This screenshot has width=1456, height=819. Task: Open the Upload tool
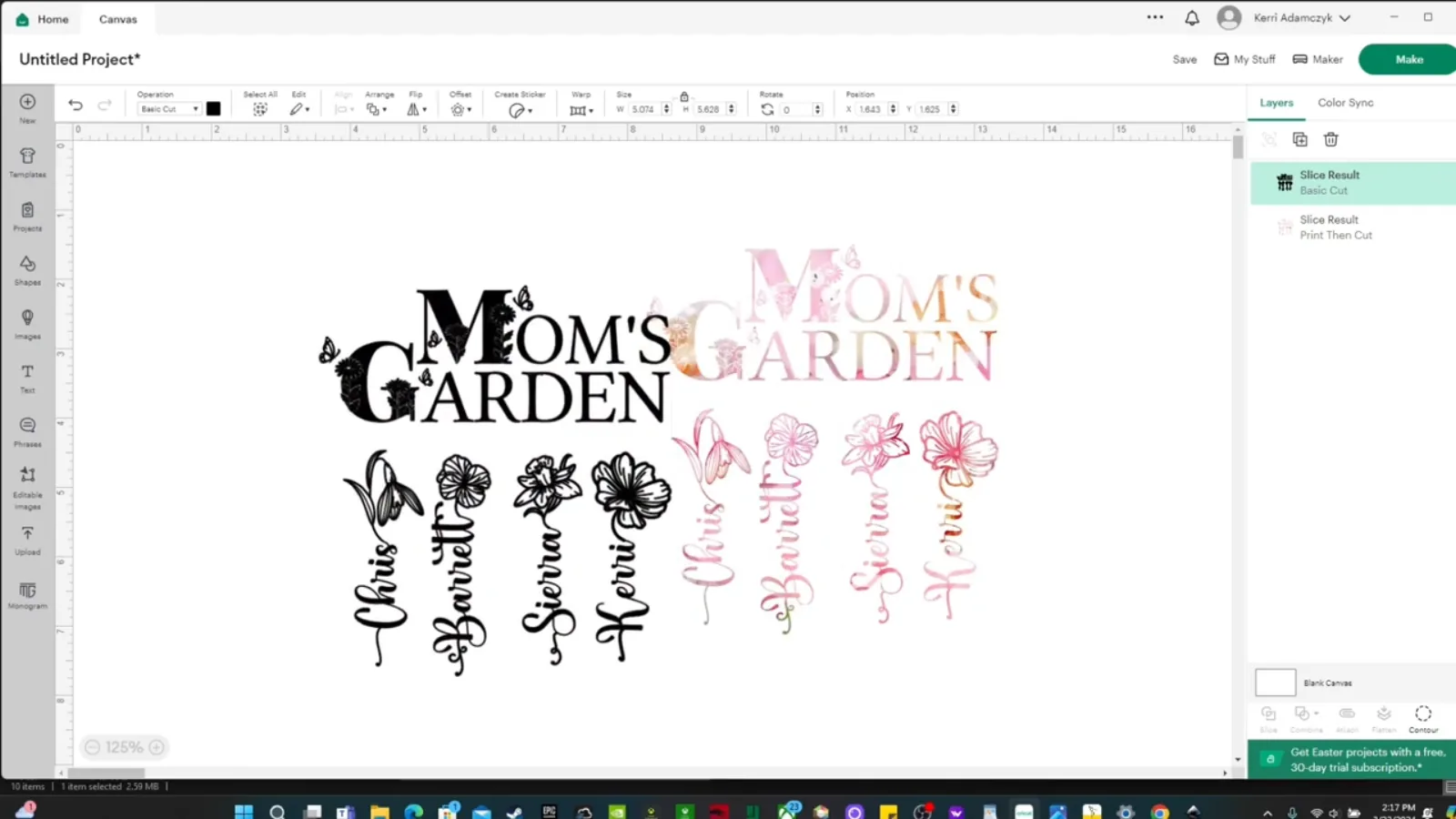[27, 541]
